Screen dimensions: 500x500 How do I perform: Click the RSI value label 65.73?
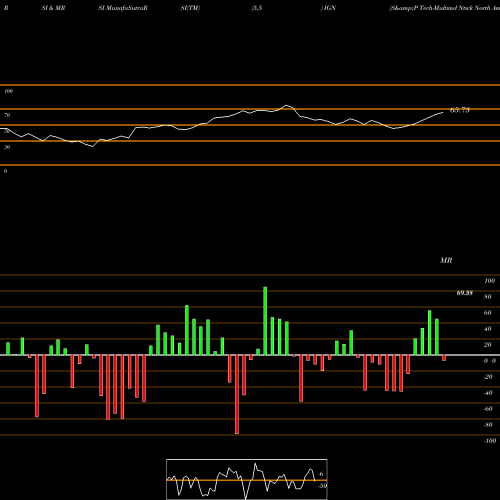[460, 110]
